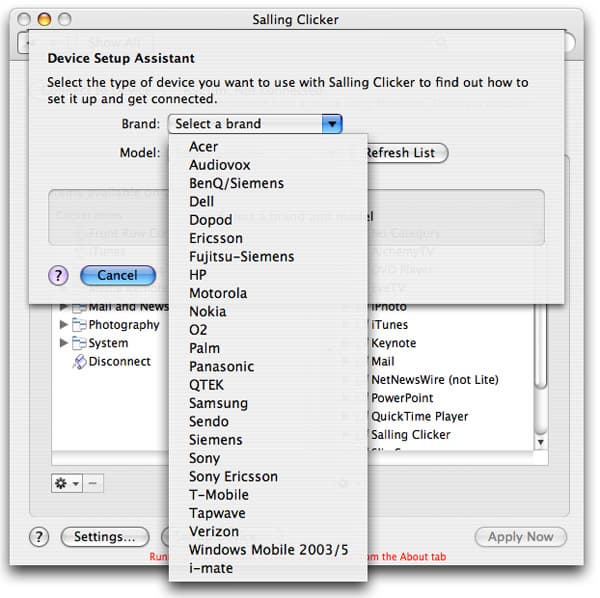600x598 pixels.
Task: Click the Mail and News folder
Action: (x=128, y=307)
